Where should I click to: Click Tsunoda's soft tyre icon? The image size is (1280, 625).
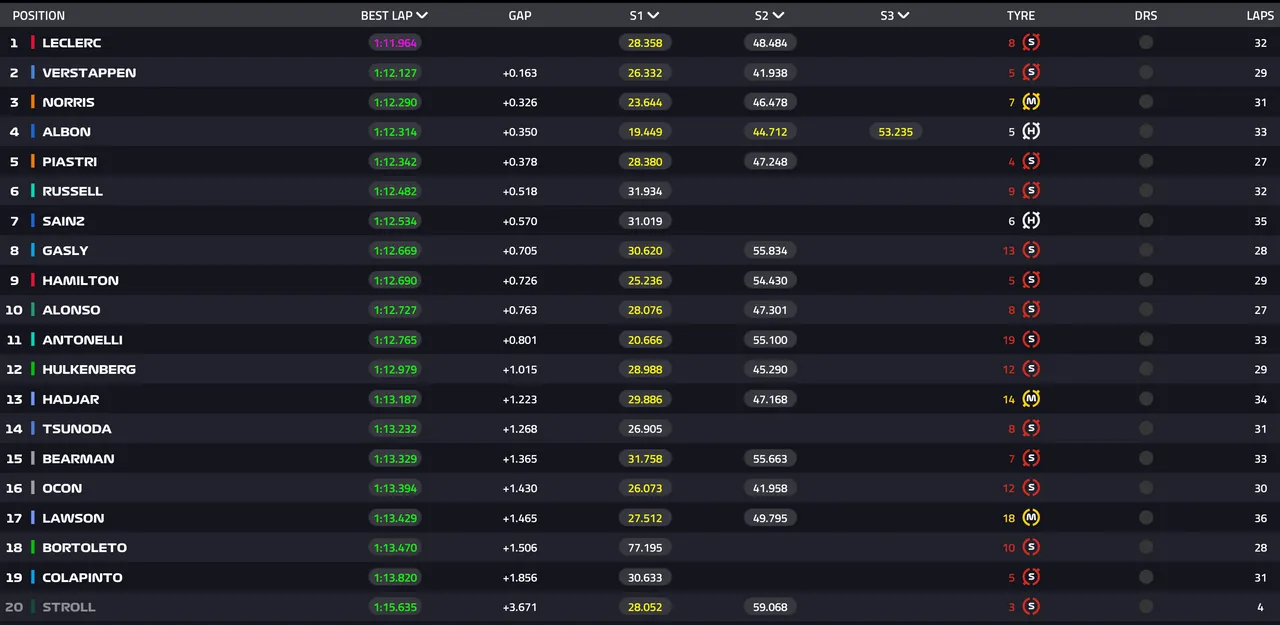click(1031, 429)
